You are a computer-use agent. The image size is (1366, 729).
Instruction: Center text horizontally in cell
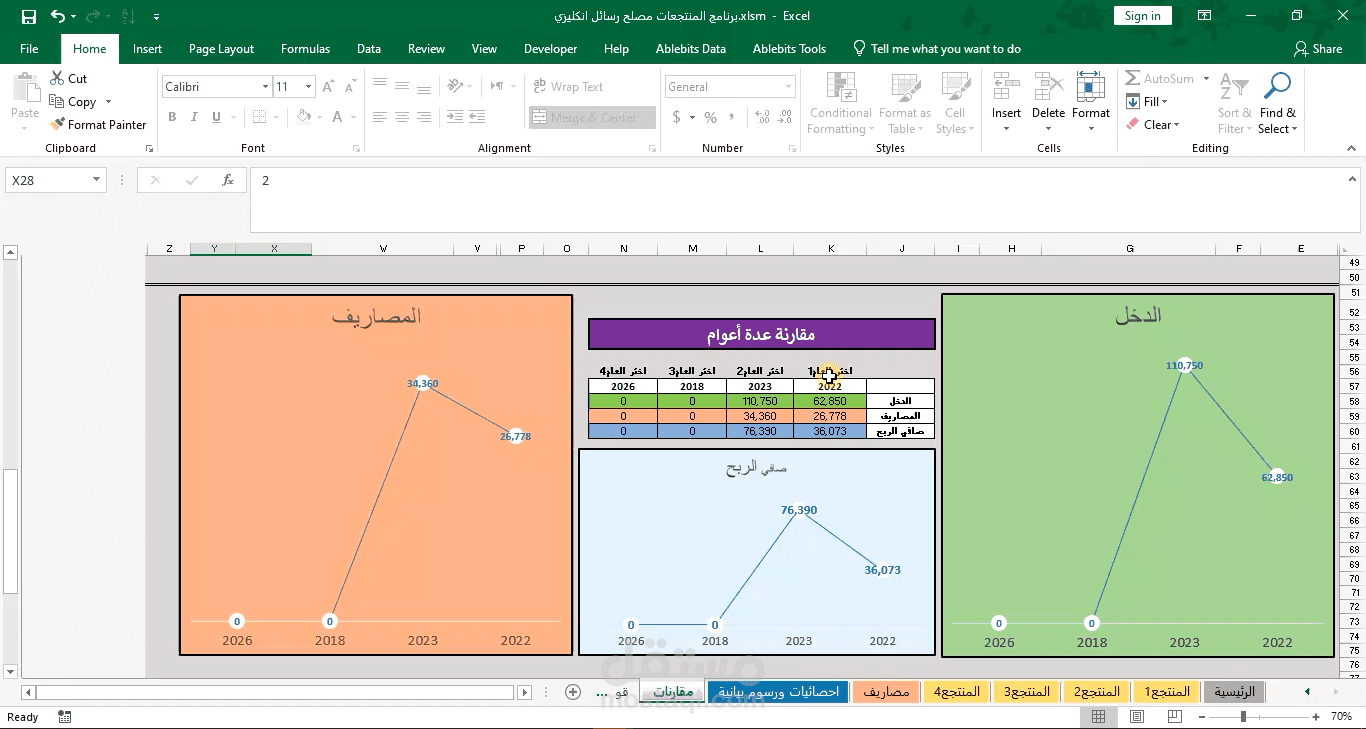pyautogui.click(x=402, y=117)
